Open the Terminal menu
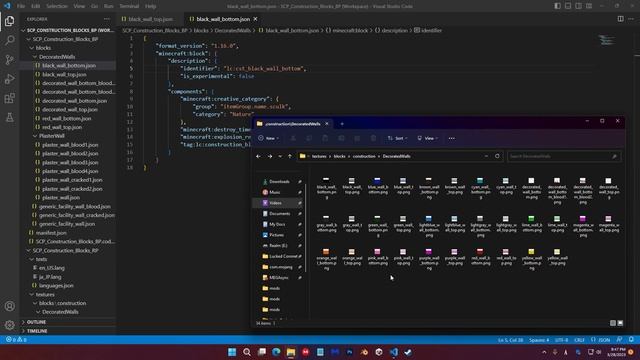640x360 pixels. click(x=129, y=6)
